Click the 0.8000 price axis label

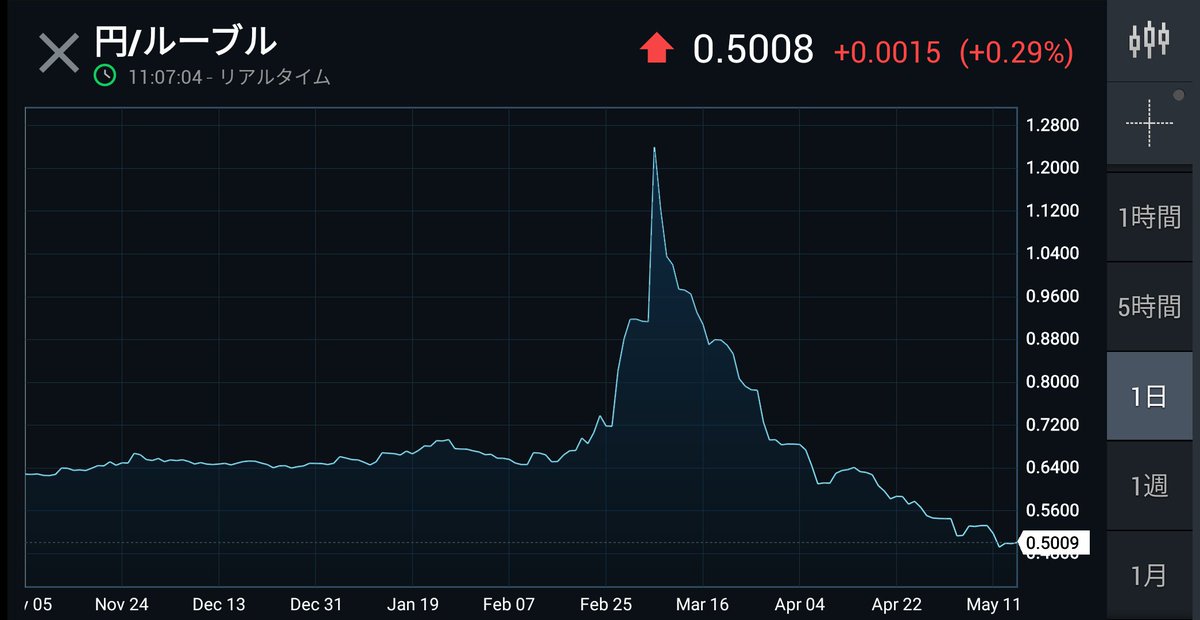click(1052, 382)
